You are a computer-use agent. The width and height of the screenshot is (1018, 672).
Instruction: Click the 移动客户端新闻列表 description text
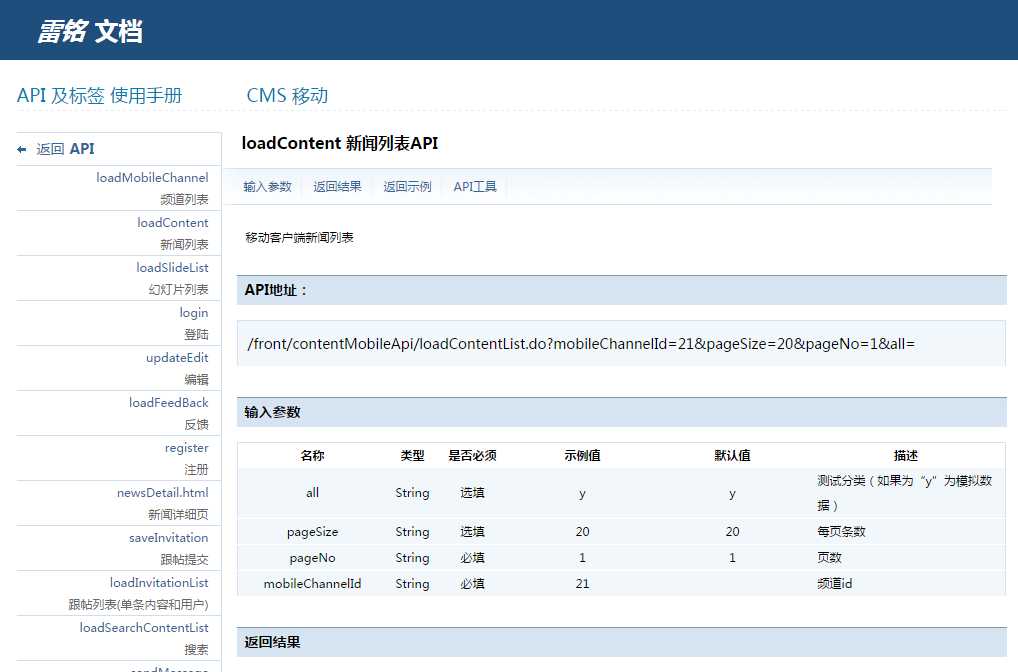pos(299,238)
